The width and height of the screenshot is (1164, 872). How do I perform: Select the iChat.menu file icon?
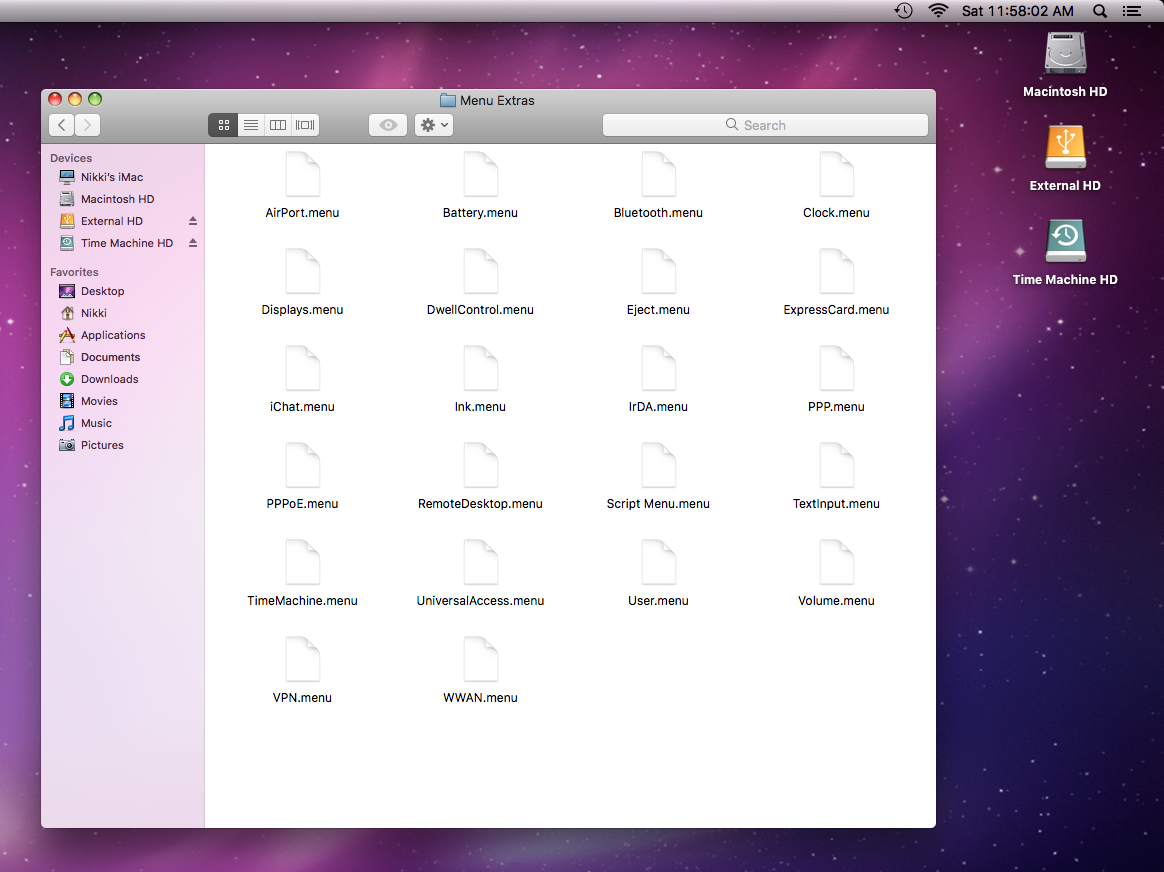tap(302, 369)
